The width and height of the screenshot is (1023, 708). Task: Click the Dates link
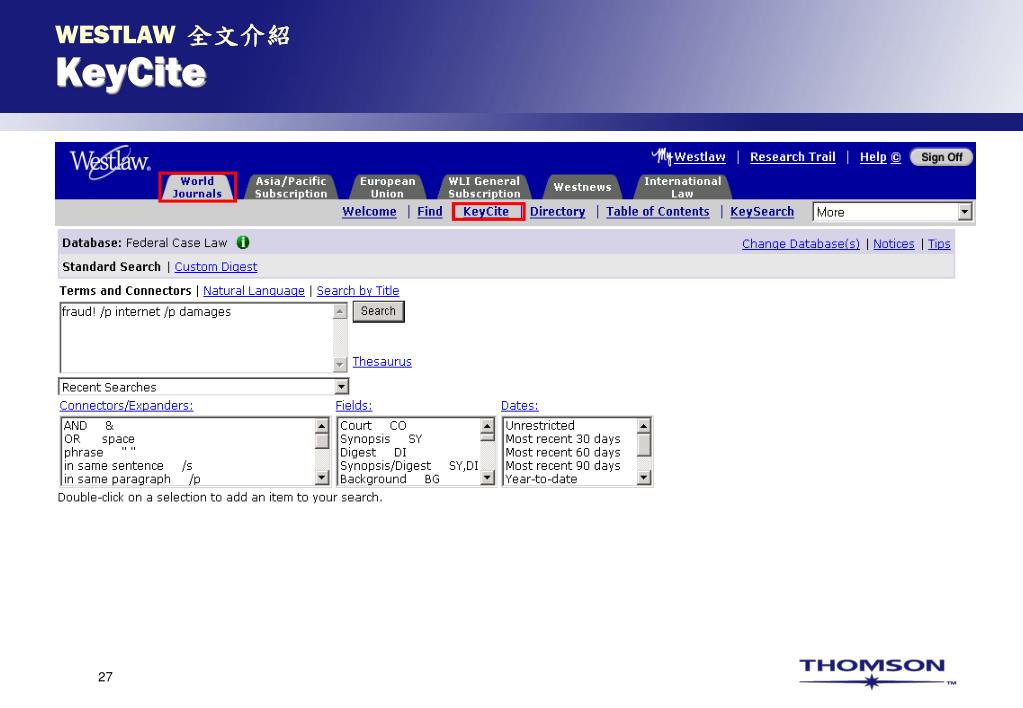(519, 406)
